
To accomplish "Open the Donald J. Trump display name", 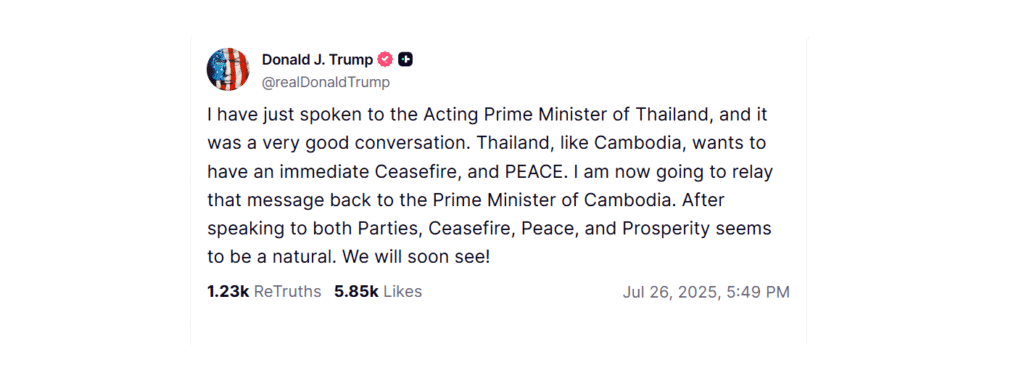I will click(x=317, y=59).
